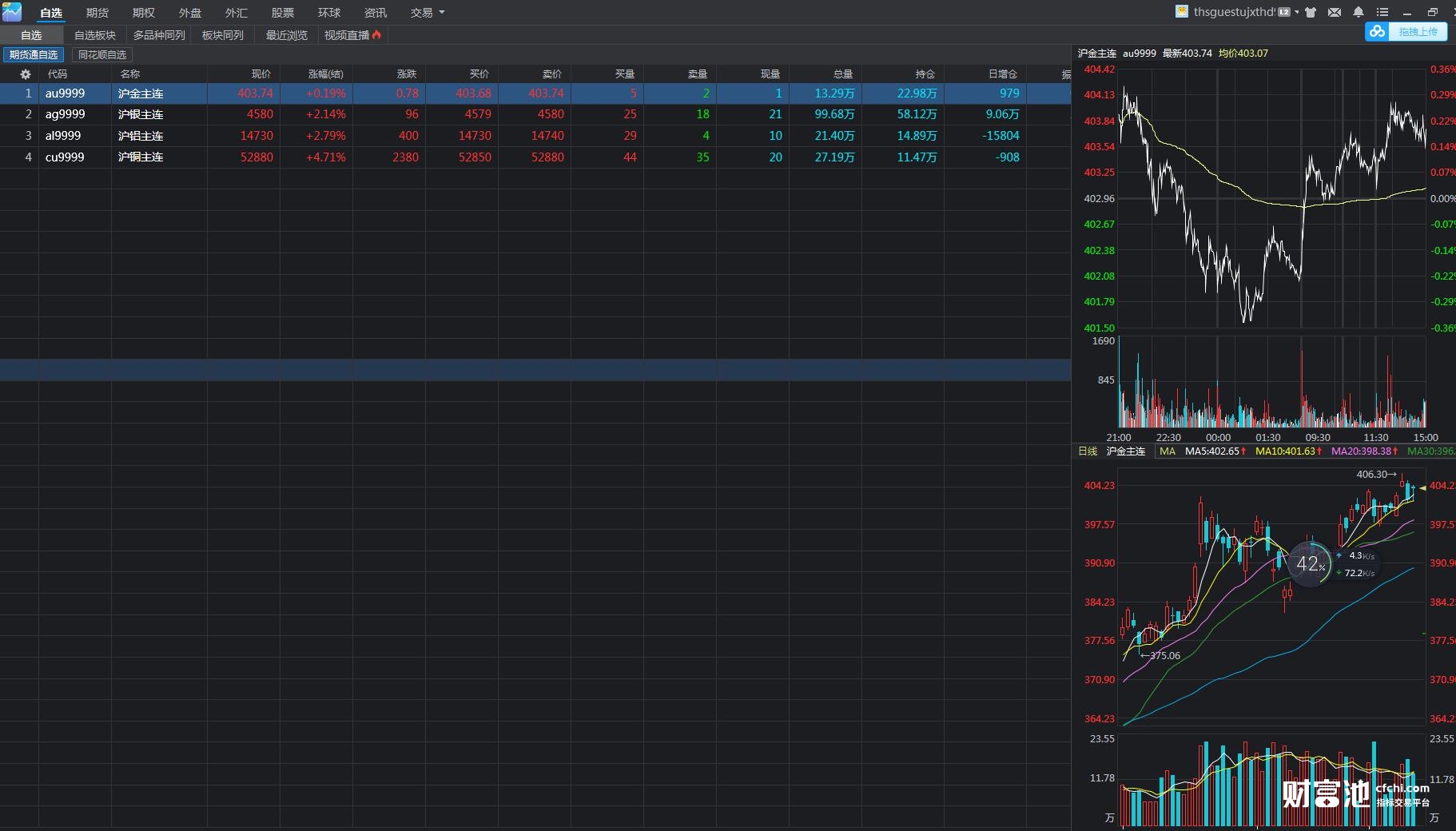Open the 期货 menu tab
Screen dimensions: 1456x831
coord(97,13)
